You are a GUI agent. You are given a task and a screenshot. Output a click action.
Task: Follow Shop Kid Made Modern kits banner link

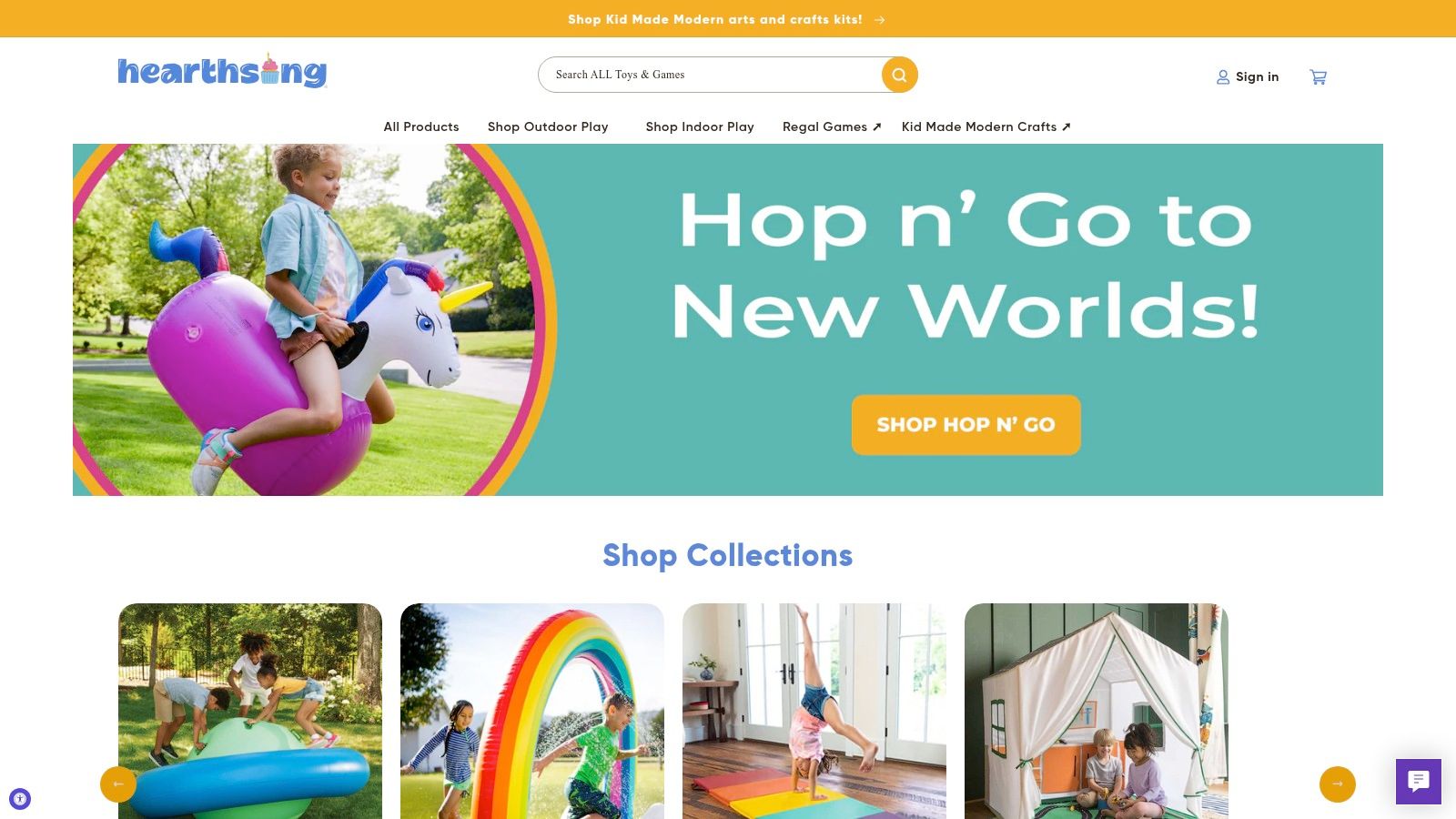pyautogui.click(x=715, y=19)
